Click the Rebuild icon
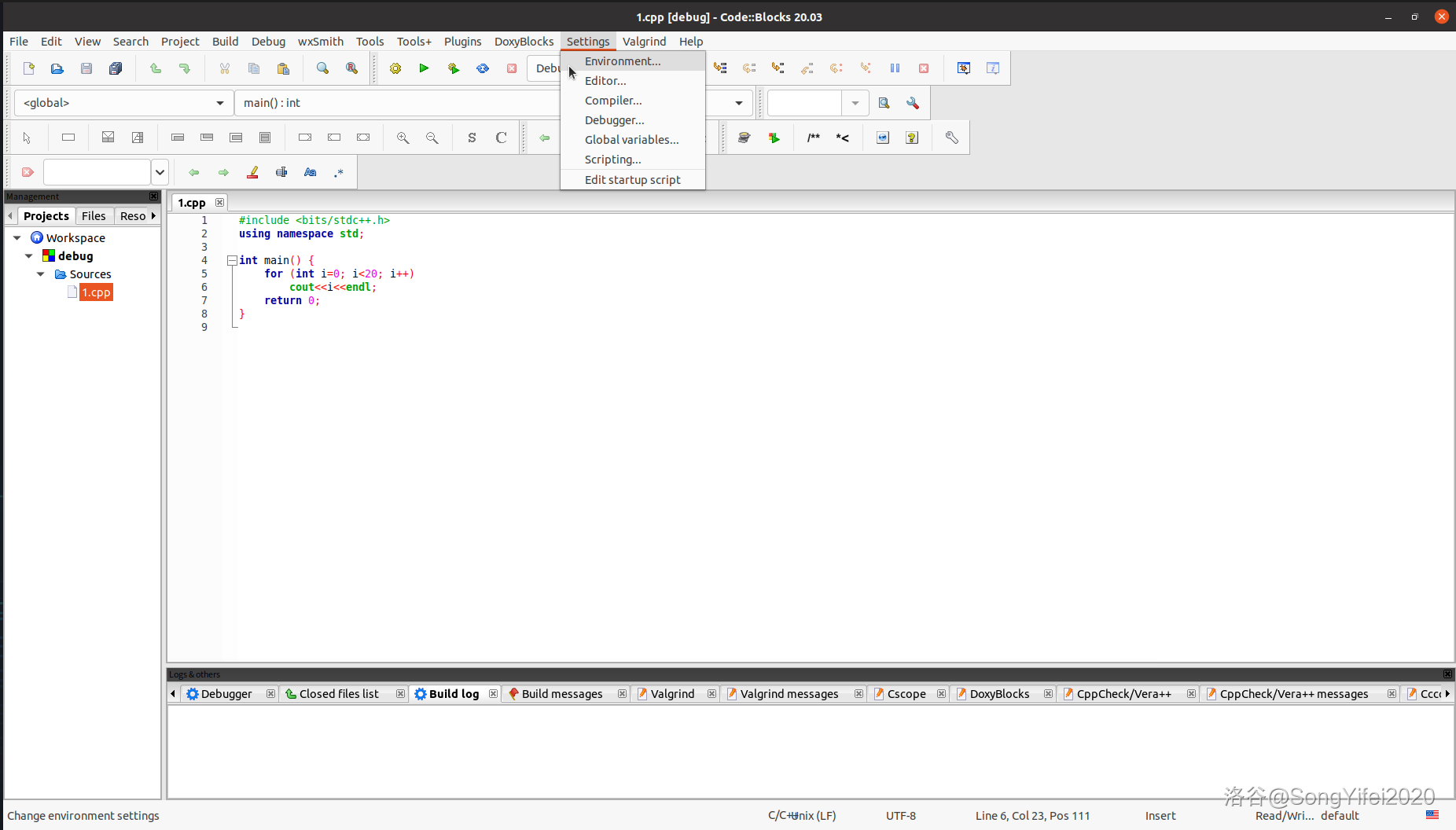 (x=483, y=68)
